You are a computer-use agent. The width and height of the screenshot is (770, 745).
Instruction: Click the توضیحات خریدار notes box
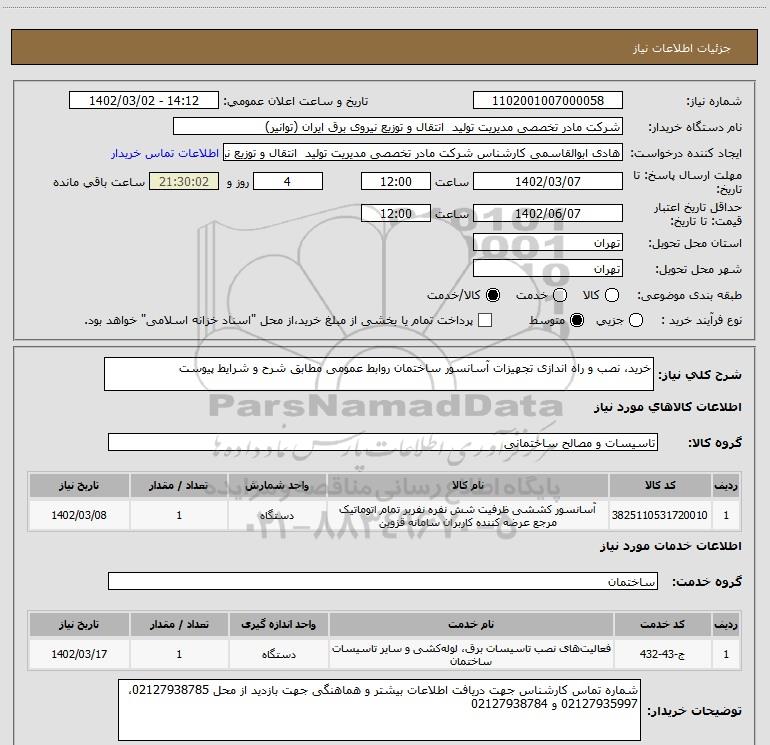tap(379, 710)
